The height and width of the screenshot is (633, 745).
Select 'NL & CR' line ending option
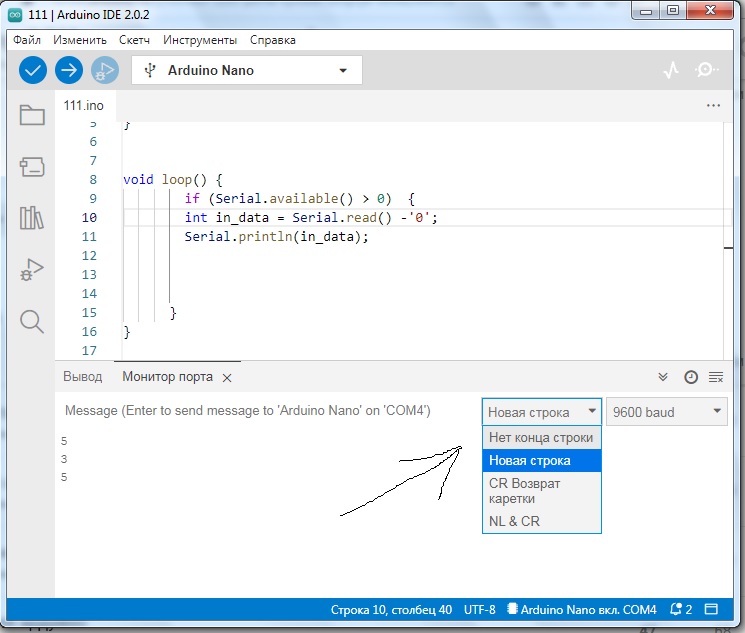515,521
